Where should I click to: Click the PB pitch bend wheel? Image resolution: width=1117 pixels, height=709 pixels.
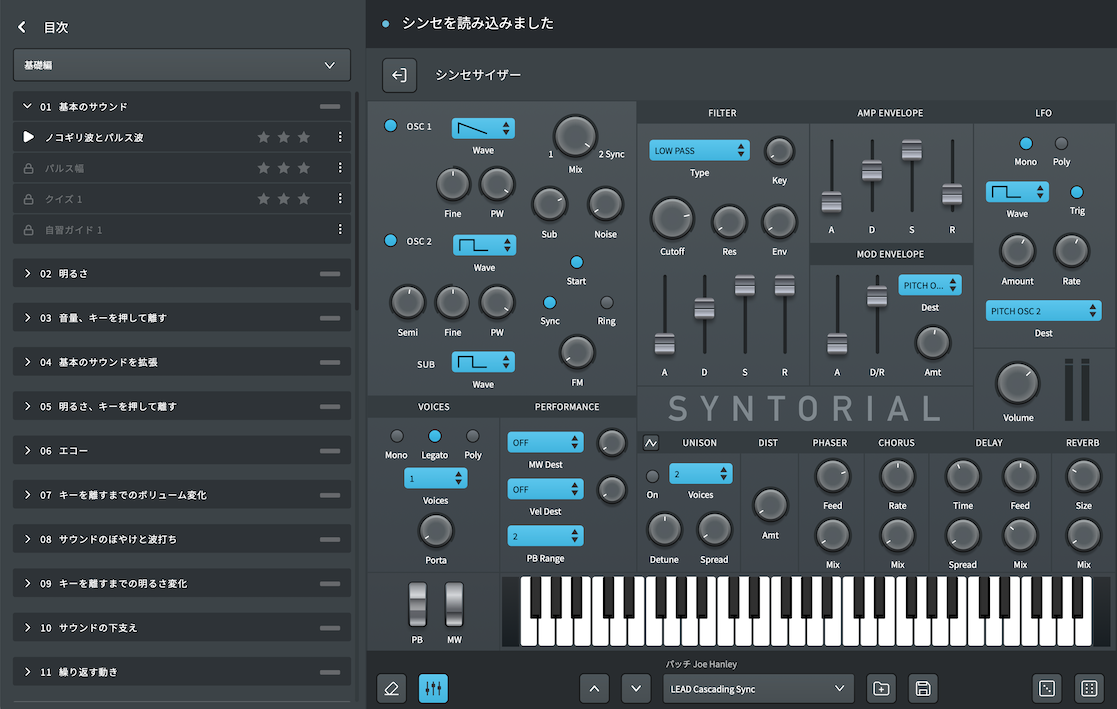(x=417, y=604)
